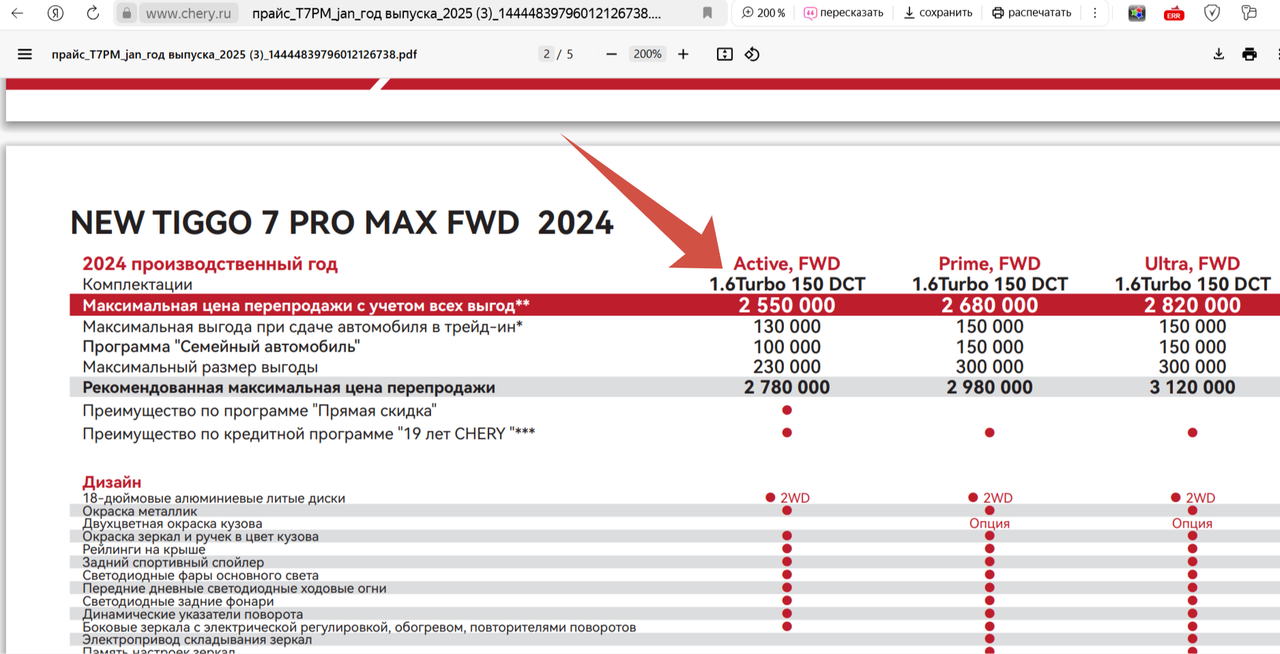The width and height of the screenshot is (1280, 654).
Task: Click recommended price 2 980 000
Action: pos(989,387)
